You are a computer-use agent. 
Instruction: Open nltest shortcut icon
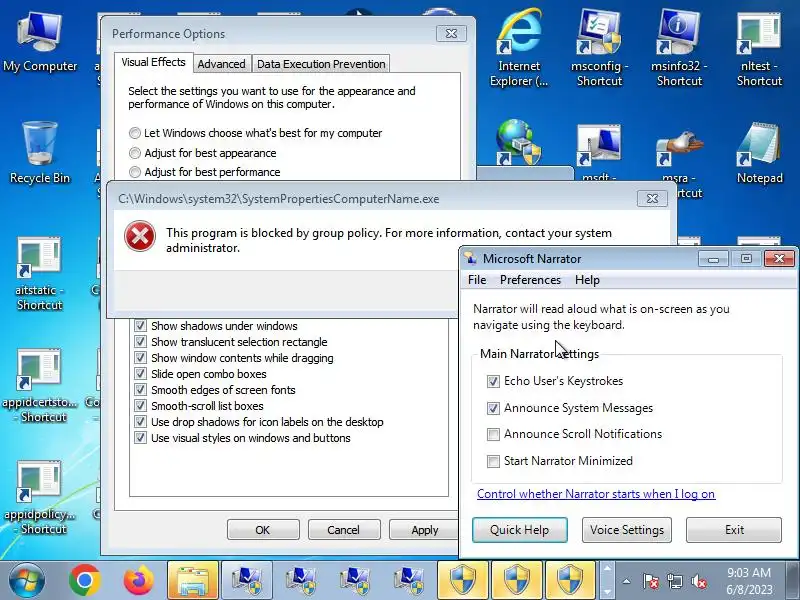coord(759,47)
